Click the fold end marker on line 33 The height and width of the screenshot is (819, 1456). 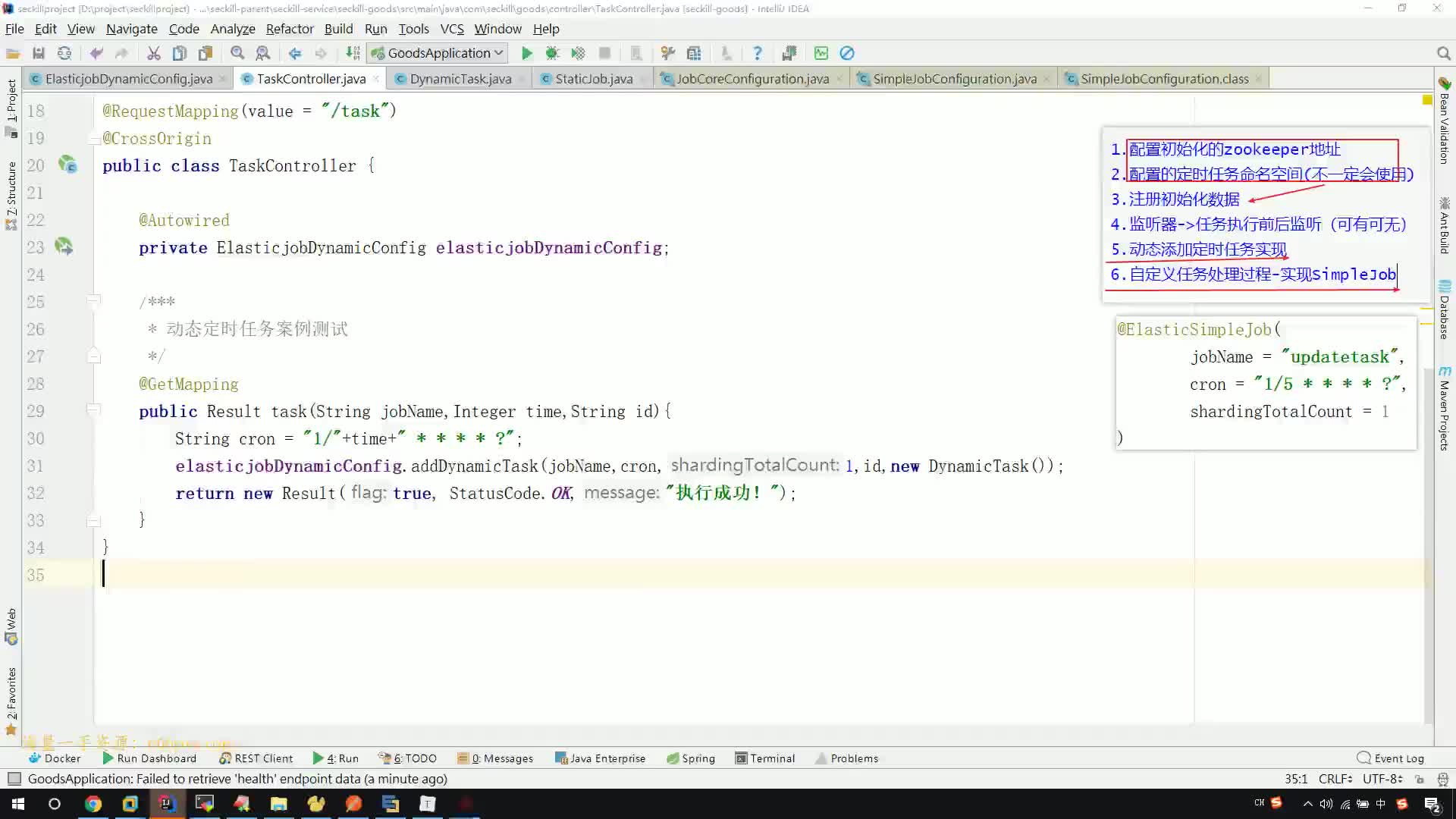[94, 520]
